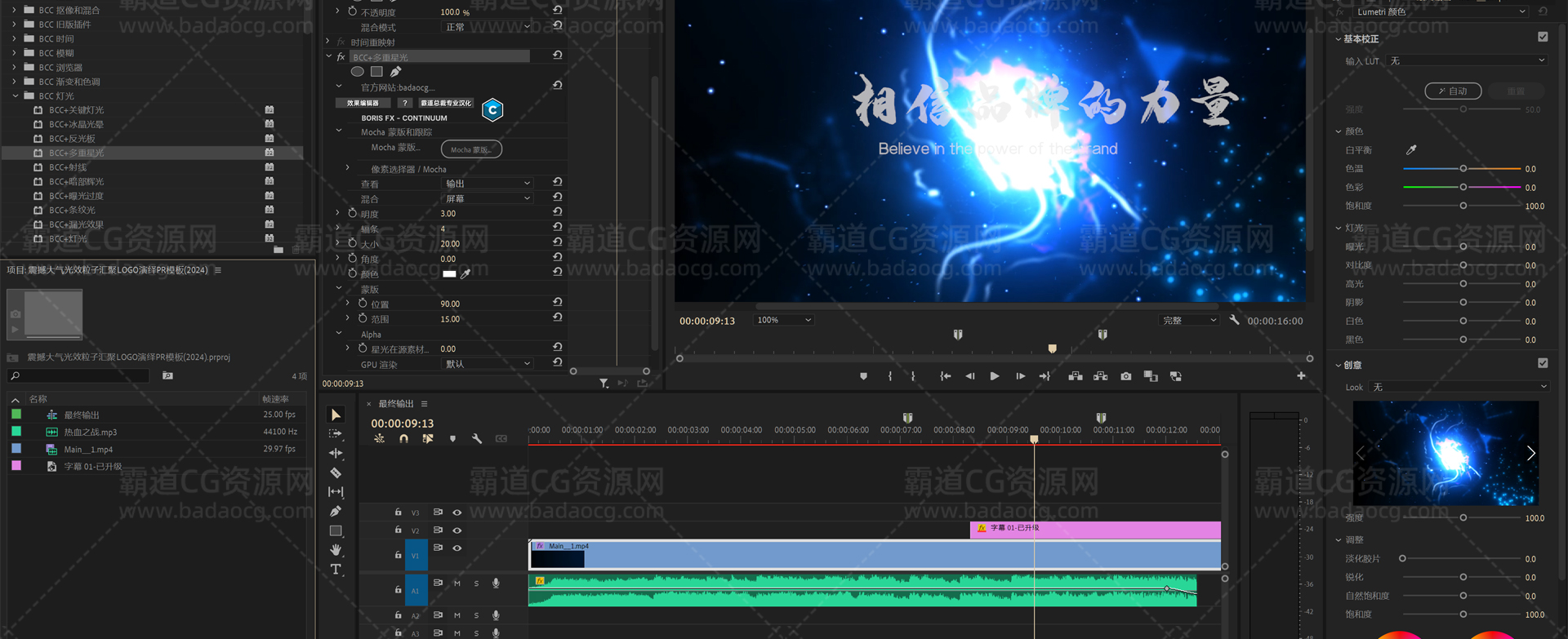Select the BCC+射线 effect preset
The width and height of the screenshot is (1568, 639).
click(x=68, y=167)
